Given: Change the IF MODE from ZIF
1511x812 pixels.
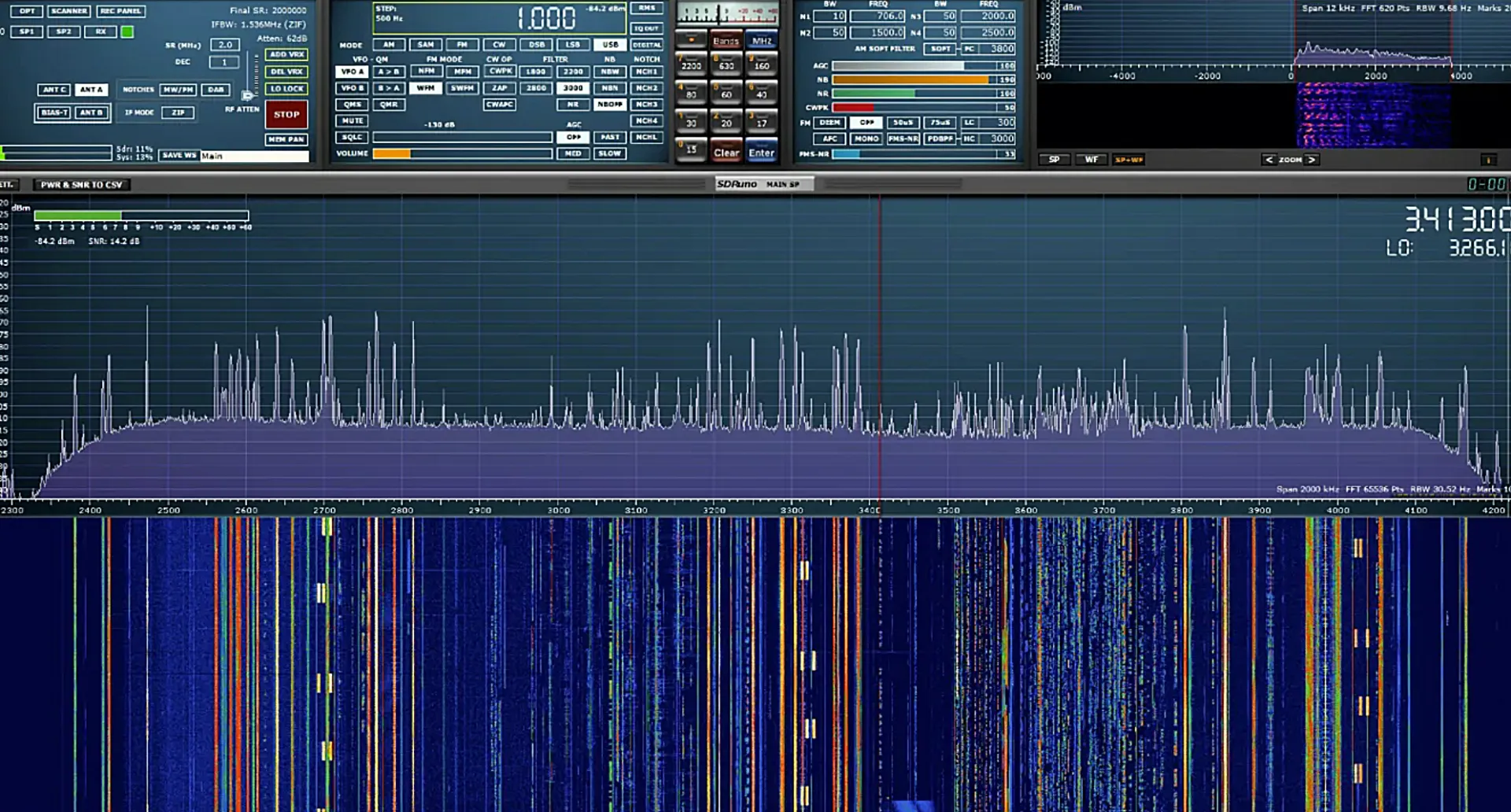Looking at the screenshot, I should (179, 113).
